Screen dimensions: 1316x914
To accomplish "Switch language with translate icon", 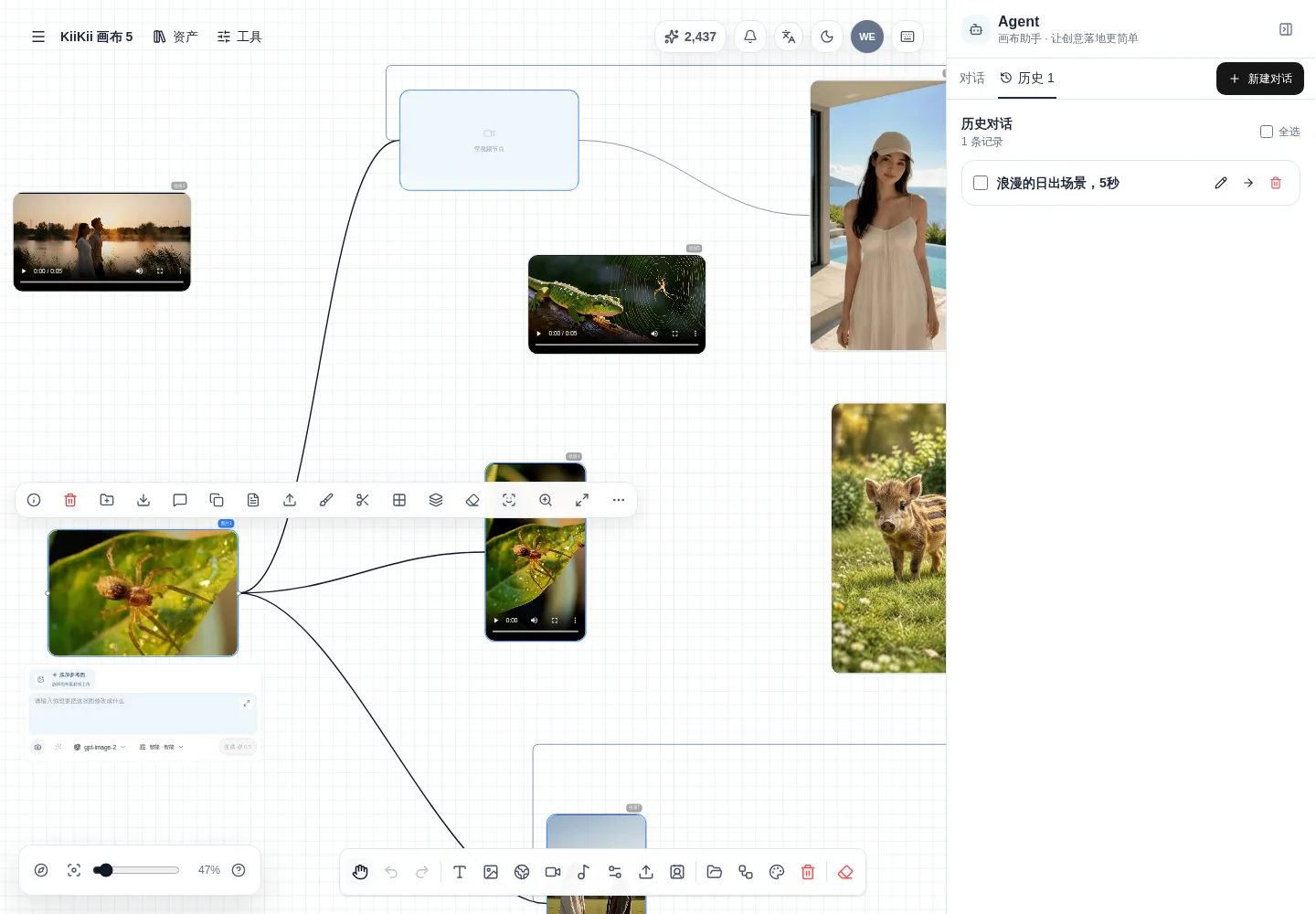I will [789, 37].
